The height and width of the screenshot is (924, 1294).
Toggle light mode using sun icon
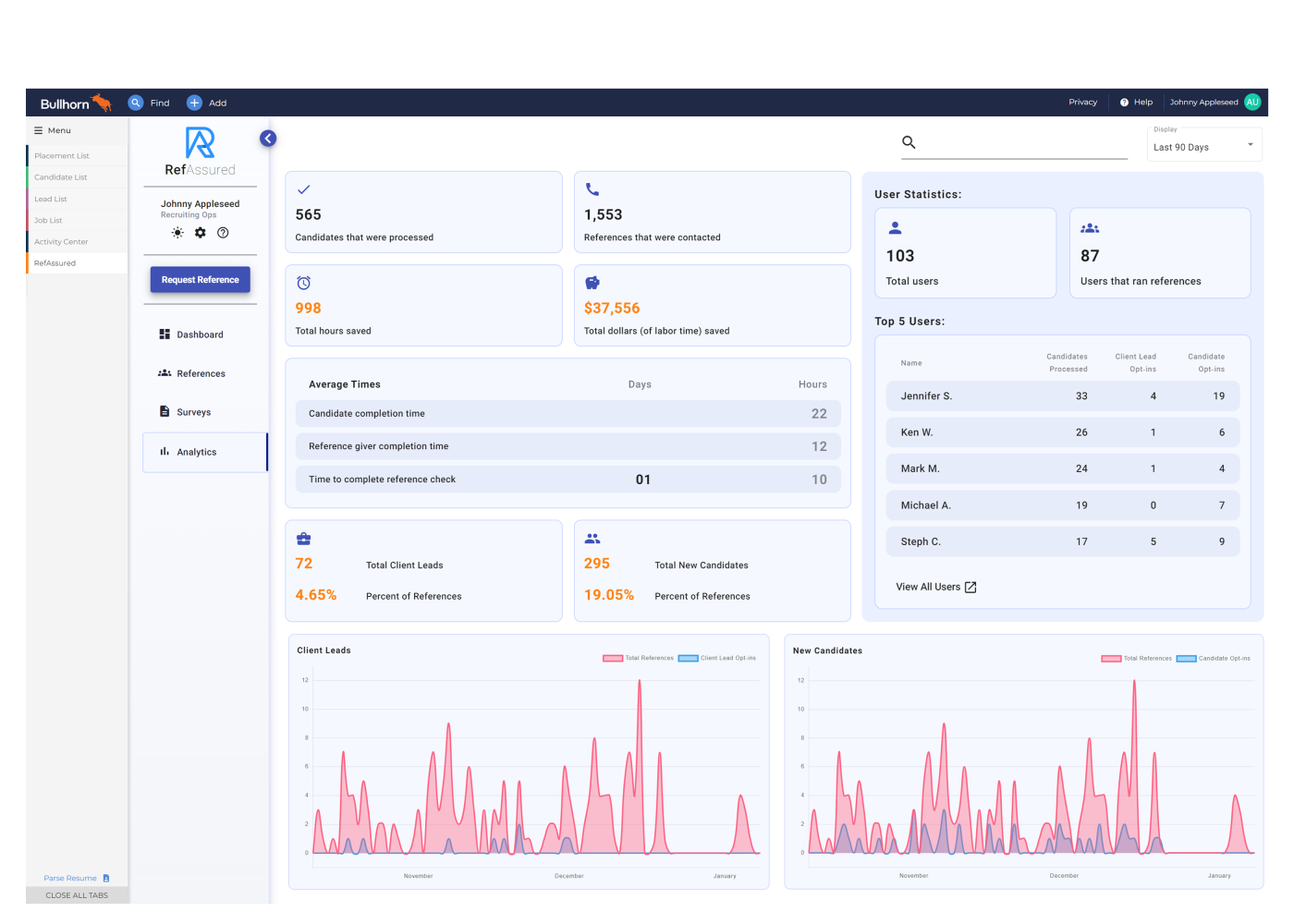click(177, 233)
